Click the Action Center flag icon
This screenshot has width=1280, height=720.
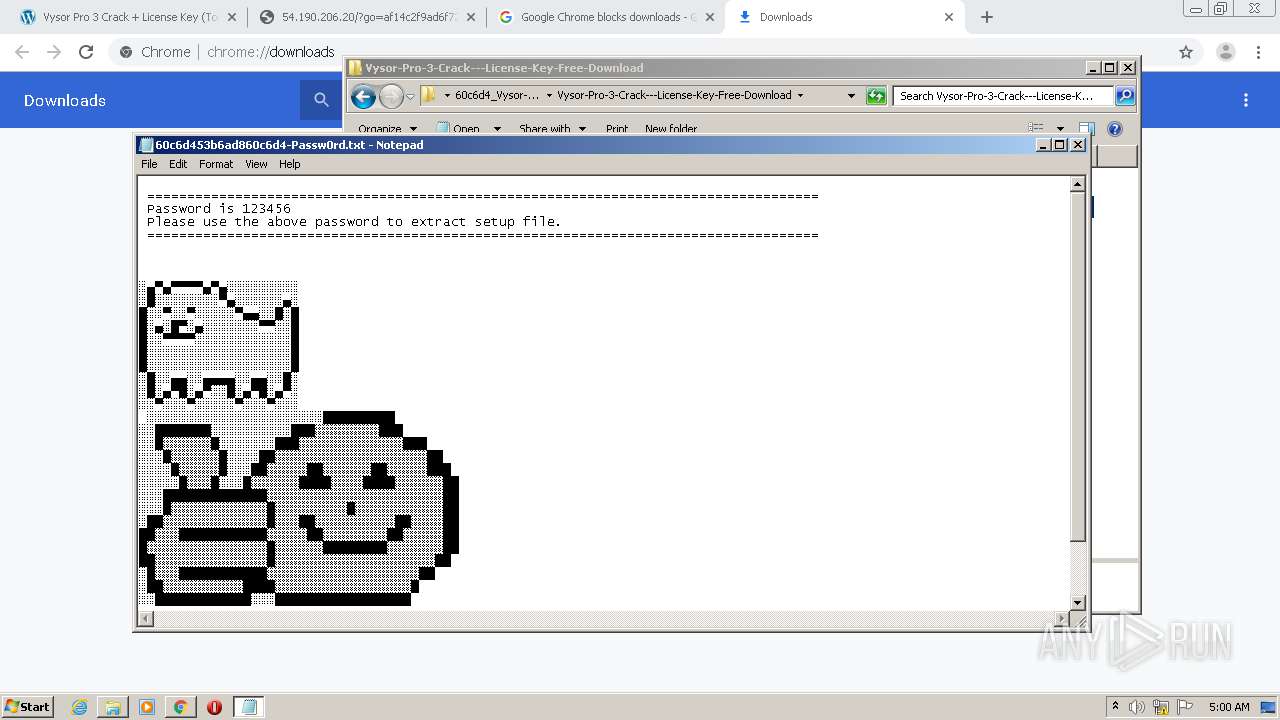[x=1185, y=707]
